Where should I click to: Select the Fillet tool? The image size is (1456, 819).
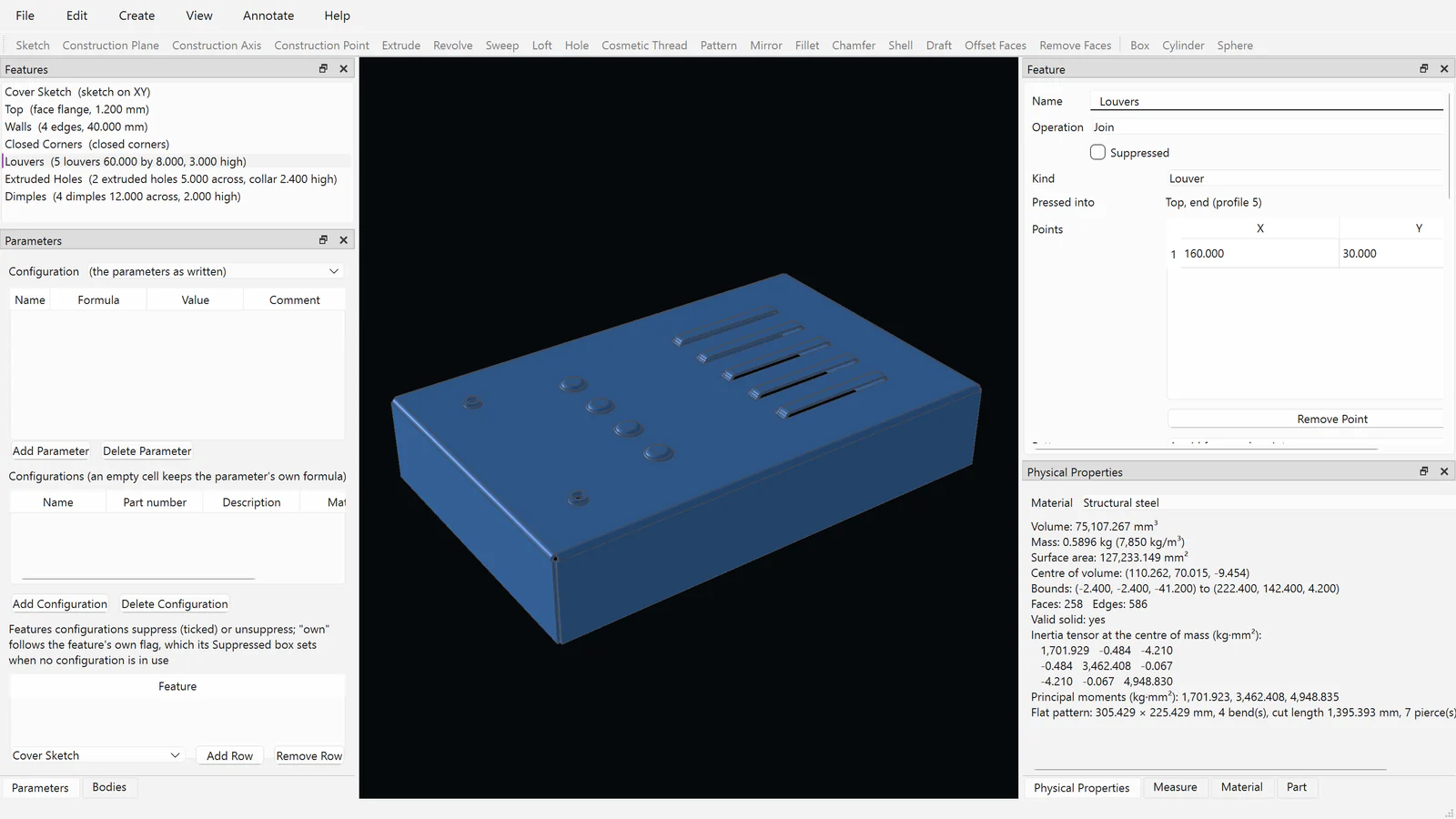[807, 45]
